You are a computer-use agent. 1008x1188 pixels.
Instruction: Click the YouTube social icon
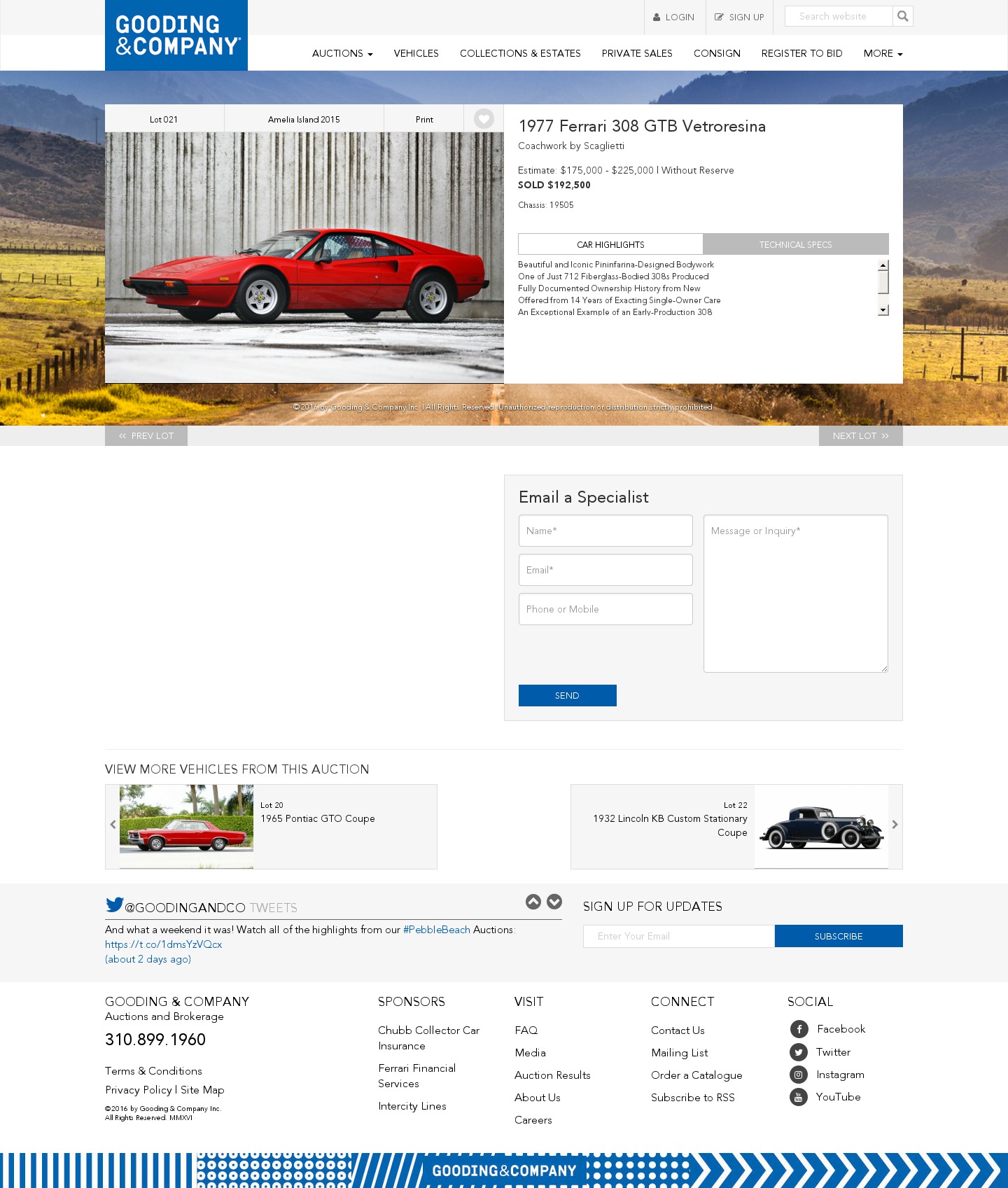pos(799,1097)
